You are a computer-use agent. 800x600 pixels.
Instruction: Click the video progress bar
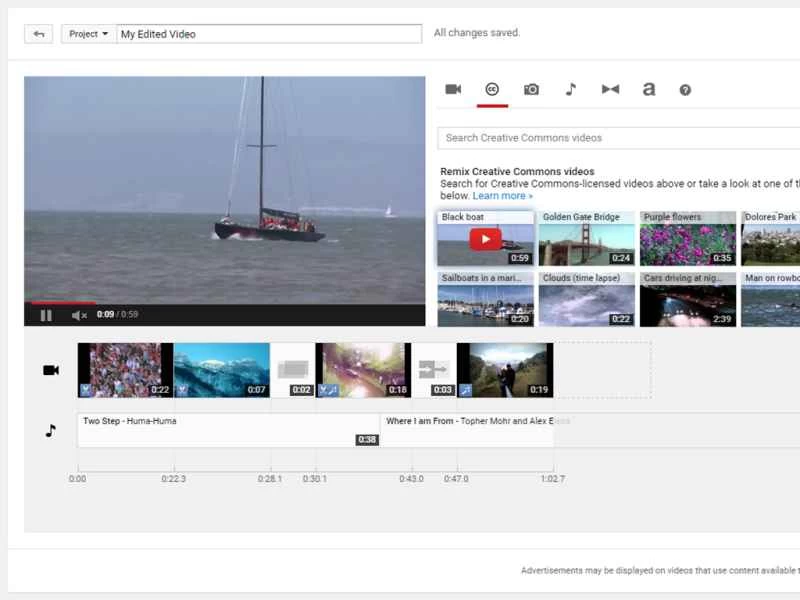coord(200,303)
